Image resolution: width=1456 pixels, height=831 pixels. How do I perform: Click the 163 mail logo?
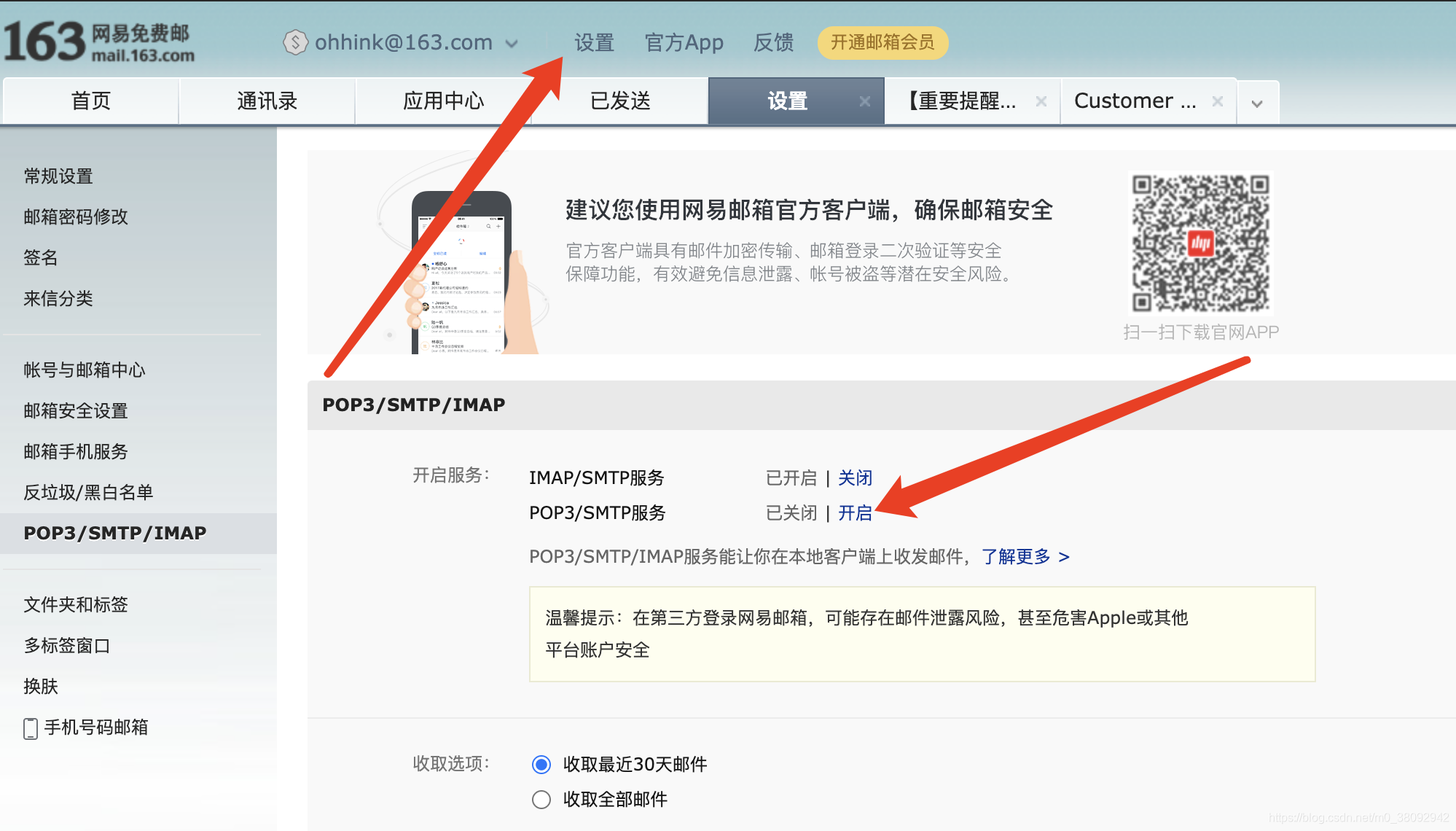pyautogui.click(x=98, y=42)
